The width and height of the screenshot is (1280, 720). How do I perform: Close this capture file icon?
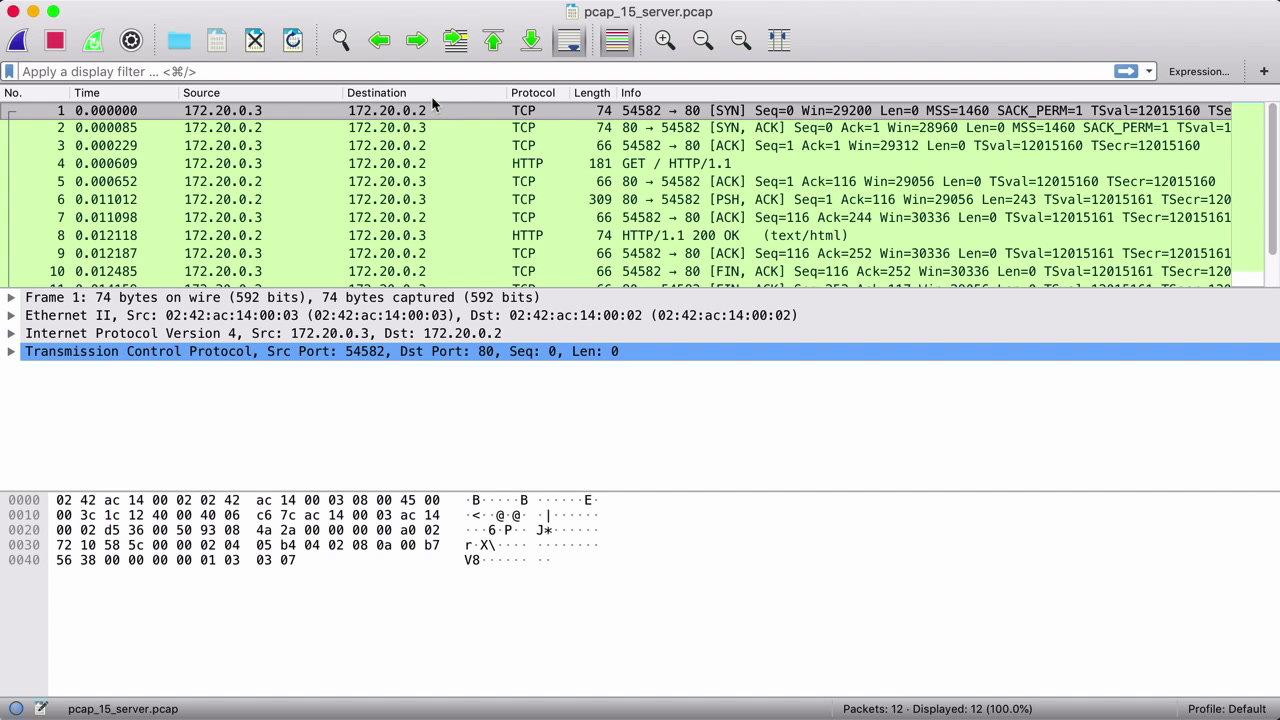click(255, 40)
